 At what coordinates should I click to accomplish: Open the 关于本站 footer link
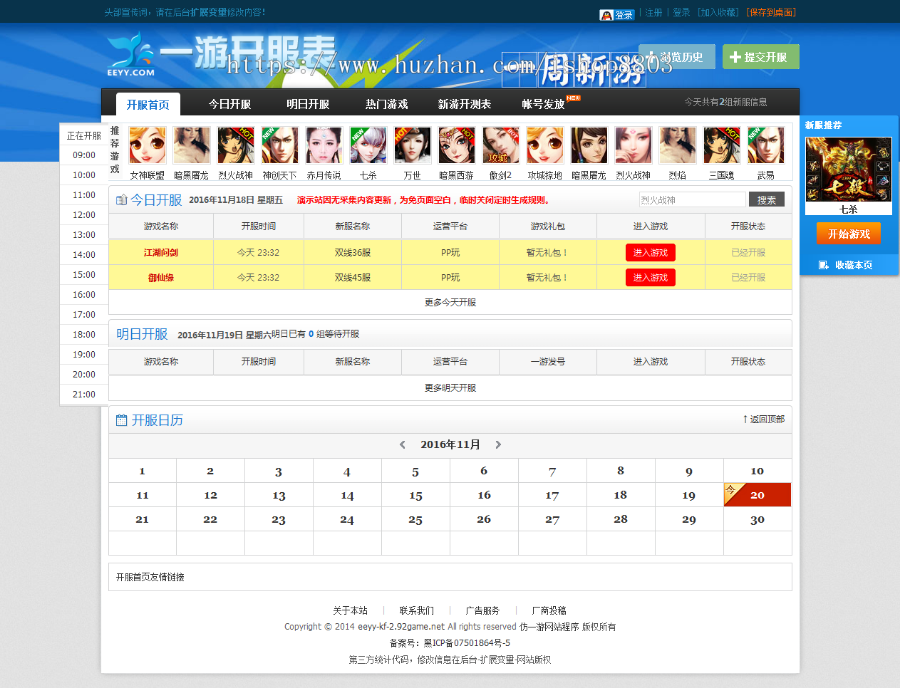(x=352, y=609)
